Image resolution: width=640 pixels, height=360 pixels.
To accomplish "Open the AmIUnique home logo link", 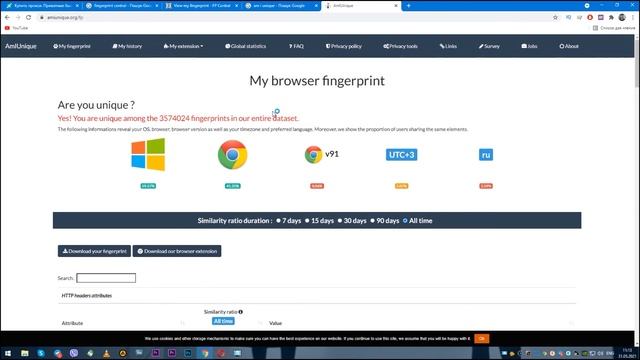I will (21, 46).
